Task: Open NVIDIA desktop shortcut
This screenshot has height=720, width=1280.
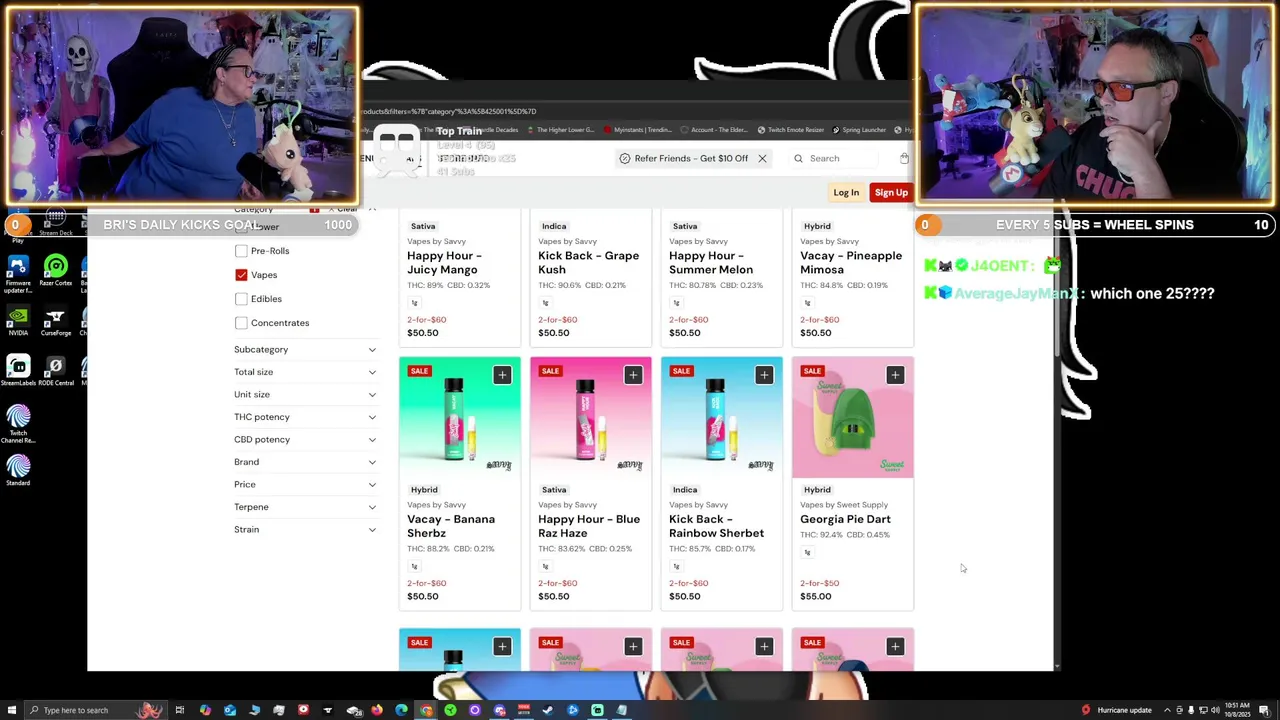Action: pos(17,321)
